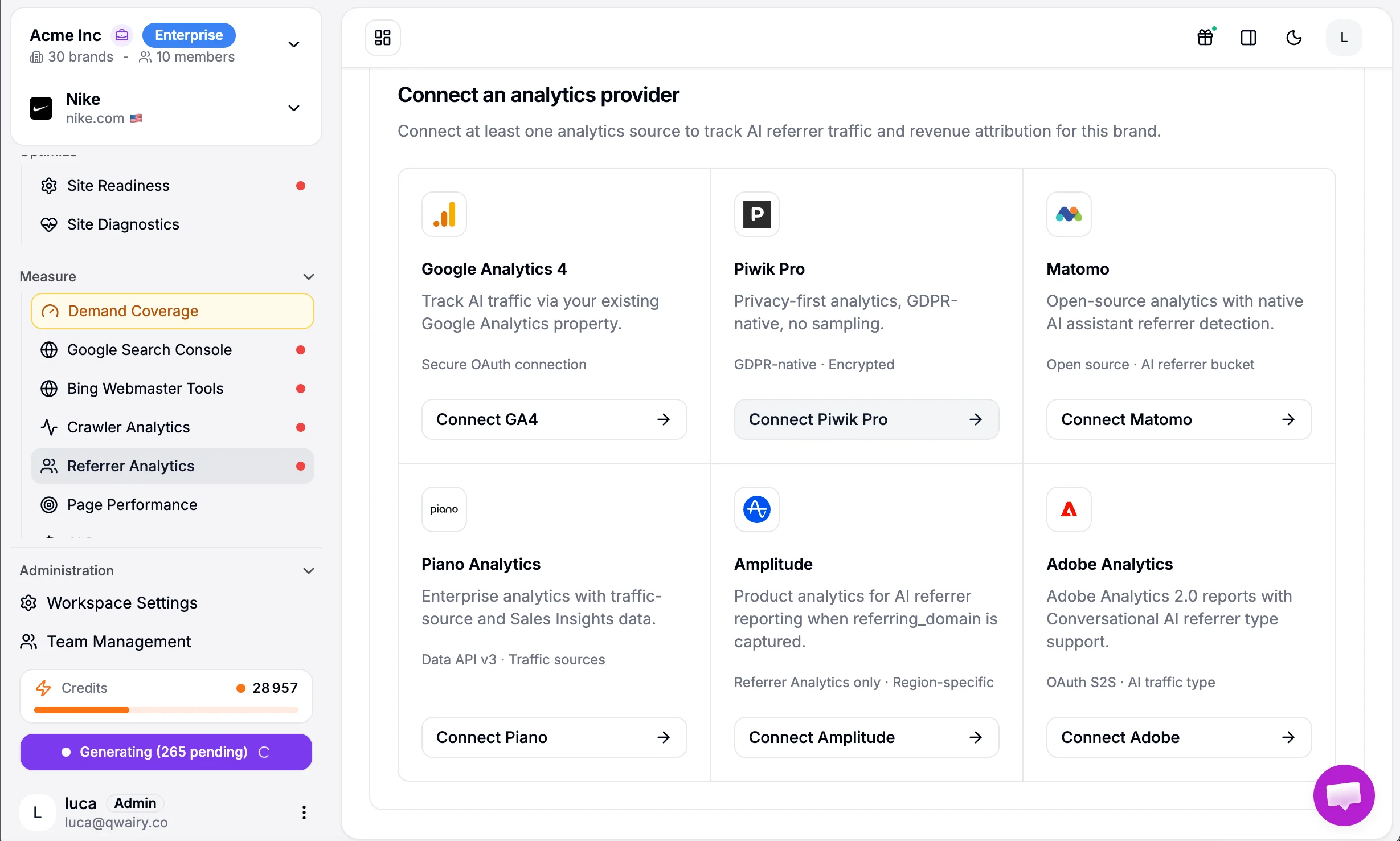The width and height of the screenshot is (1400, 841).
Task: Click the Connect Piwik Pro button
Action: pos(866,419)
